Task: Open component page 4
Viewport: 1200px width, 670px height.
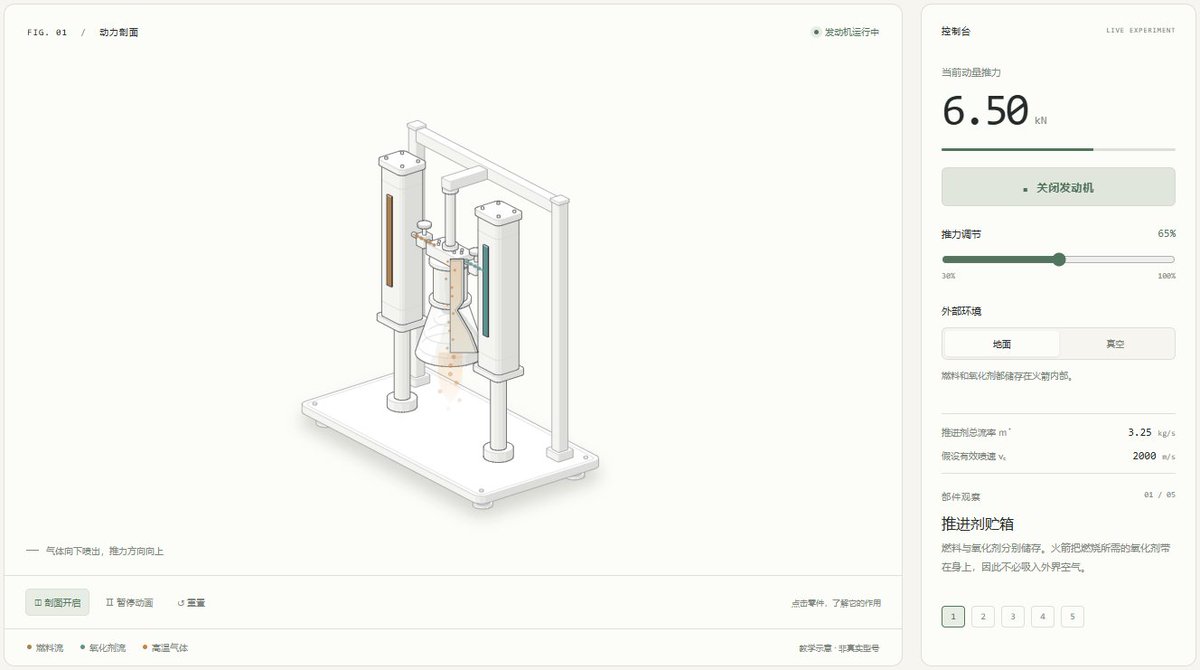Action: [1043, 616]
